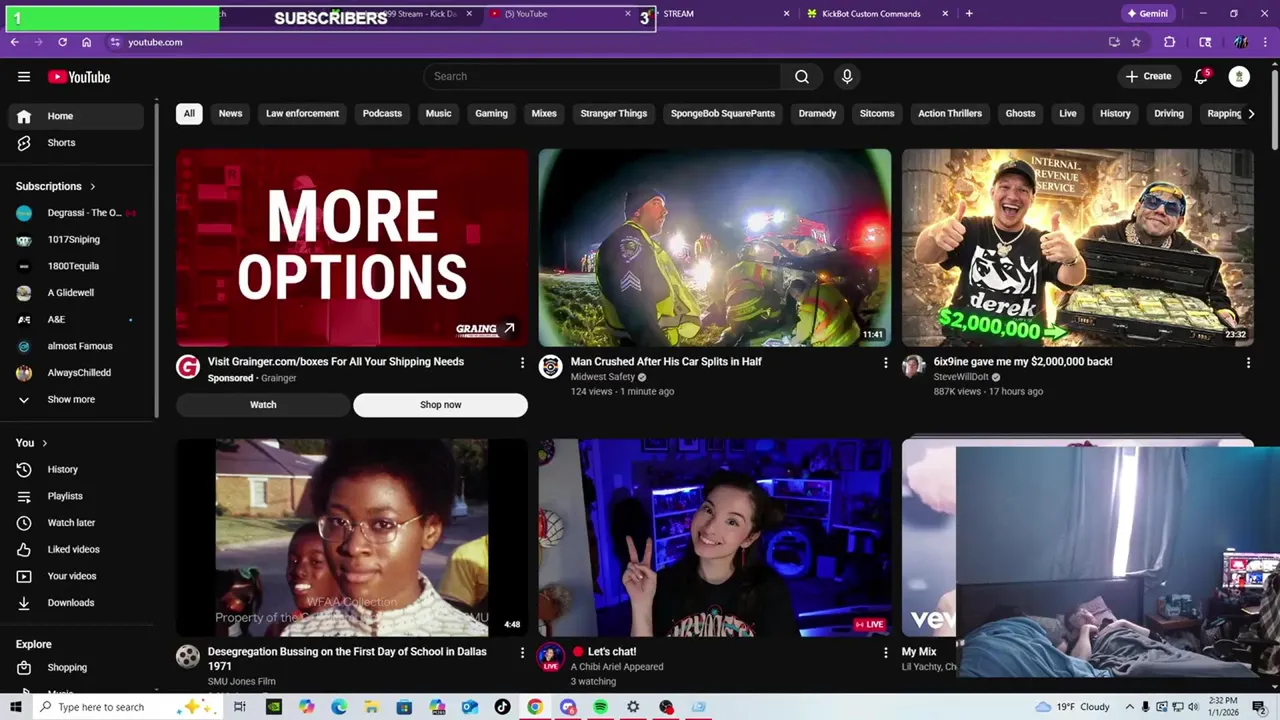
Task: Select the Law enforcement filter chip
Action: tap(302, 114)
